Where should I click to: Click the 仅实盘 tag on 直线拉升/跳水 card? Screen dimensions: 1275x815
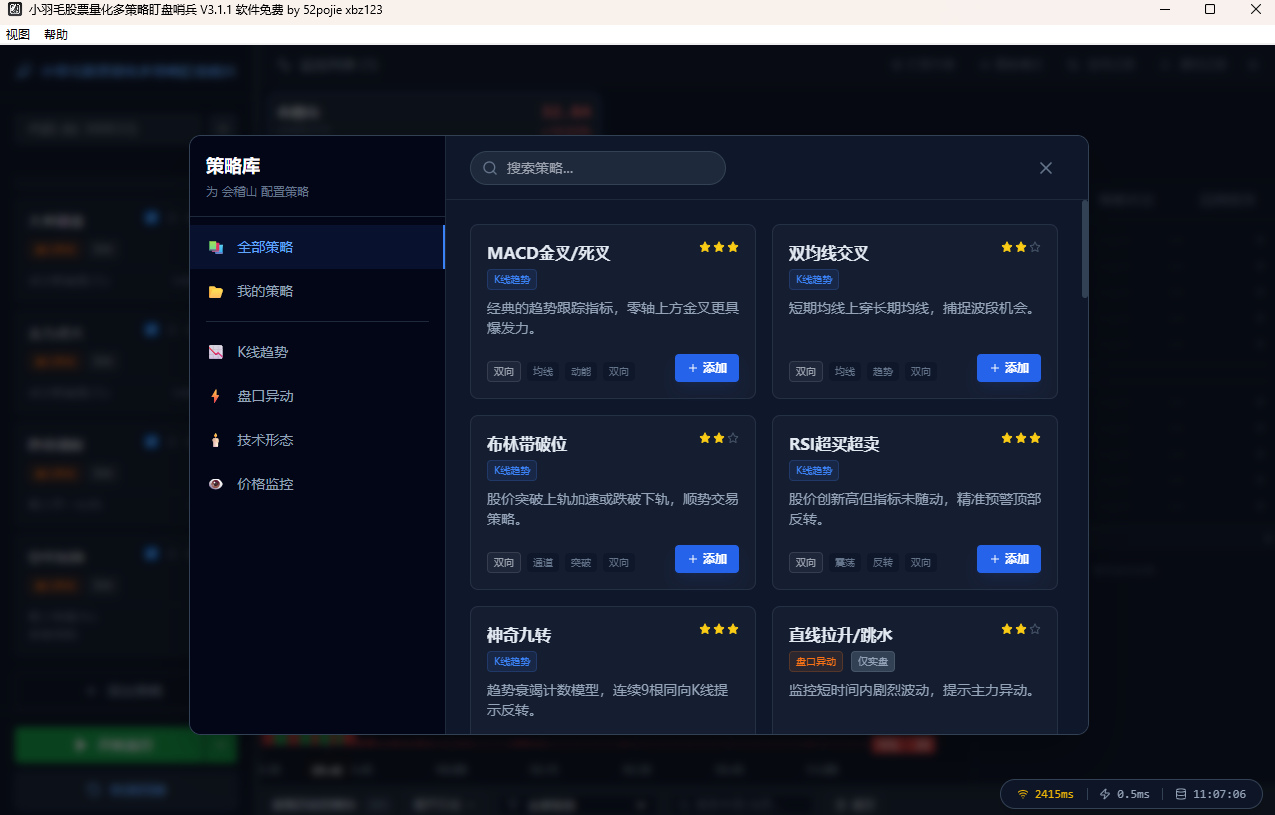click(x=873, y=661)
